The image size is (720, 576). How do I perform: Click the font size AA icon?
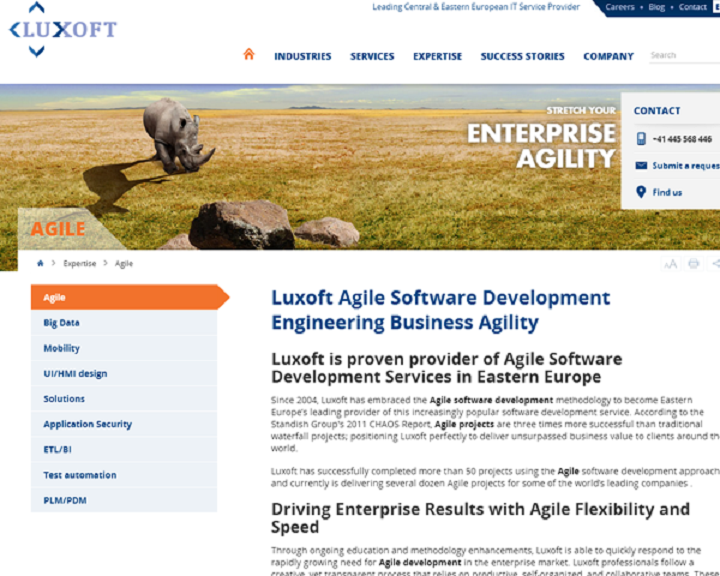(x=670, y=264)
